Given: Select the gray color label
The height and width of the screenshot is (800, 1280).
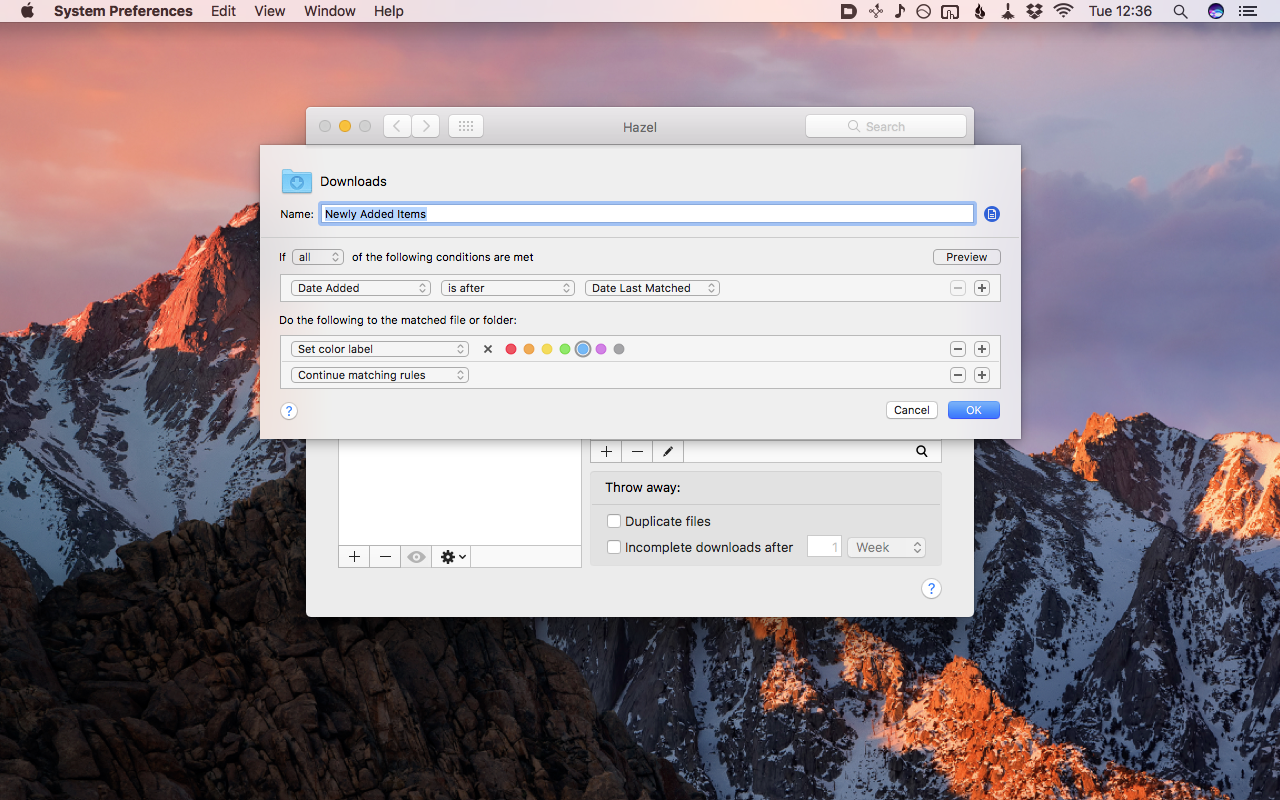Looking at the screenshot, I should coord(619,349).
